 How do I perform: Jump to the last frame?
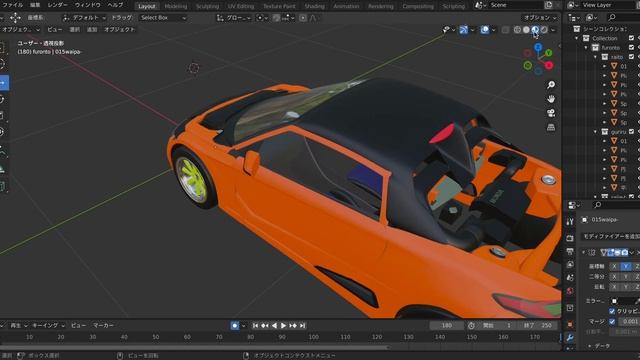302,326
